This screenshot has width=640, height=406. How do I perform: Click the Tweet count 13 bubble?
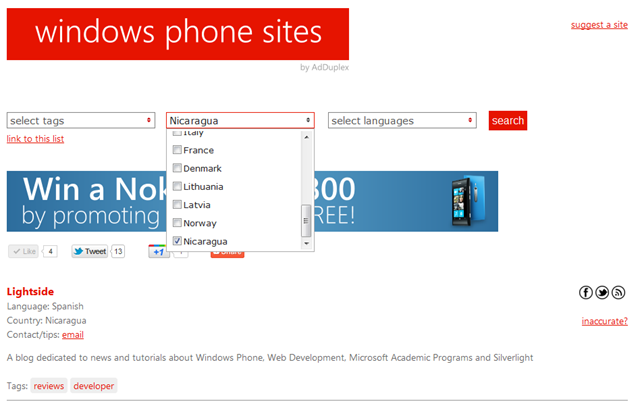point(118,251)
